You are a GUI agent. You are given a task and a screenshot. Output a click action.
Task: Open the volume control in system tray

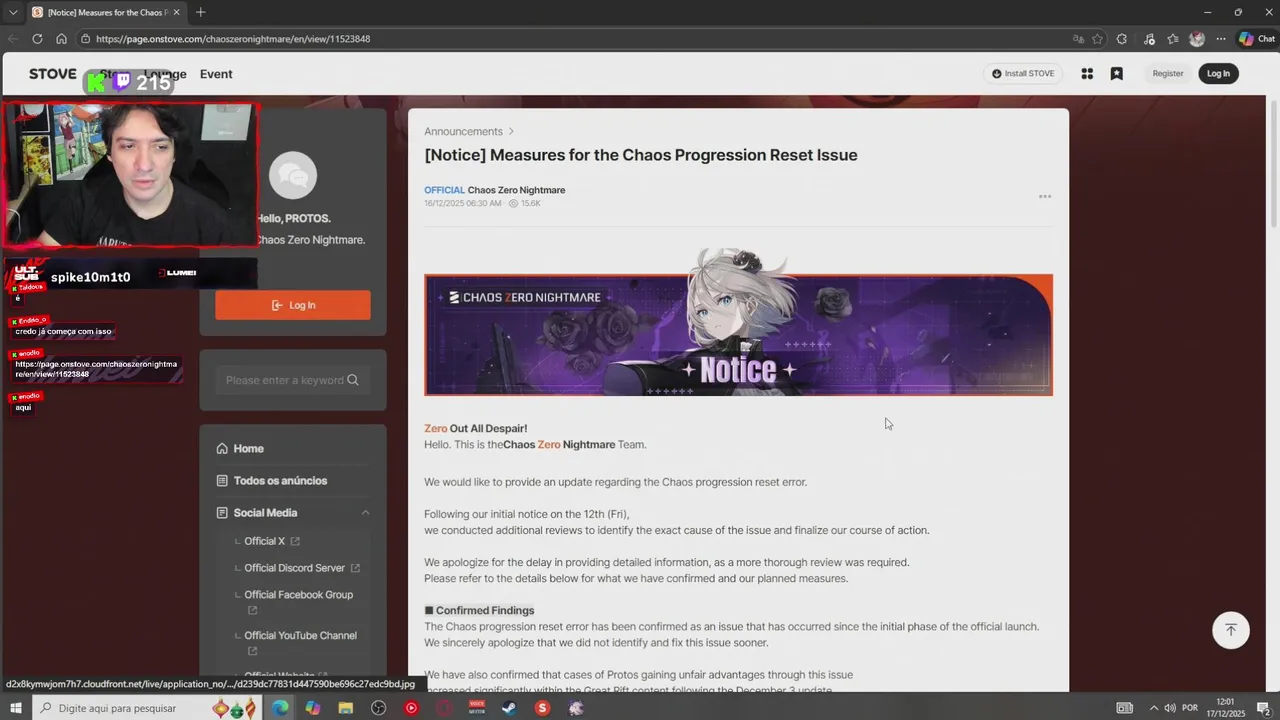tap(1169, 708)
